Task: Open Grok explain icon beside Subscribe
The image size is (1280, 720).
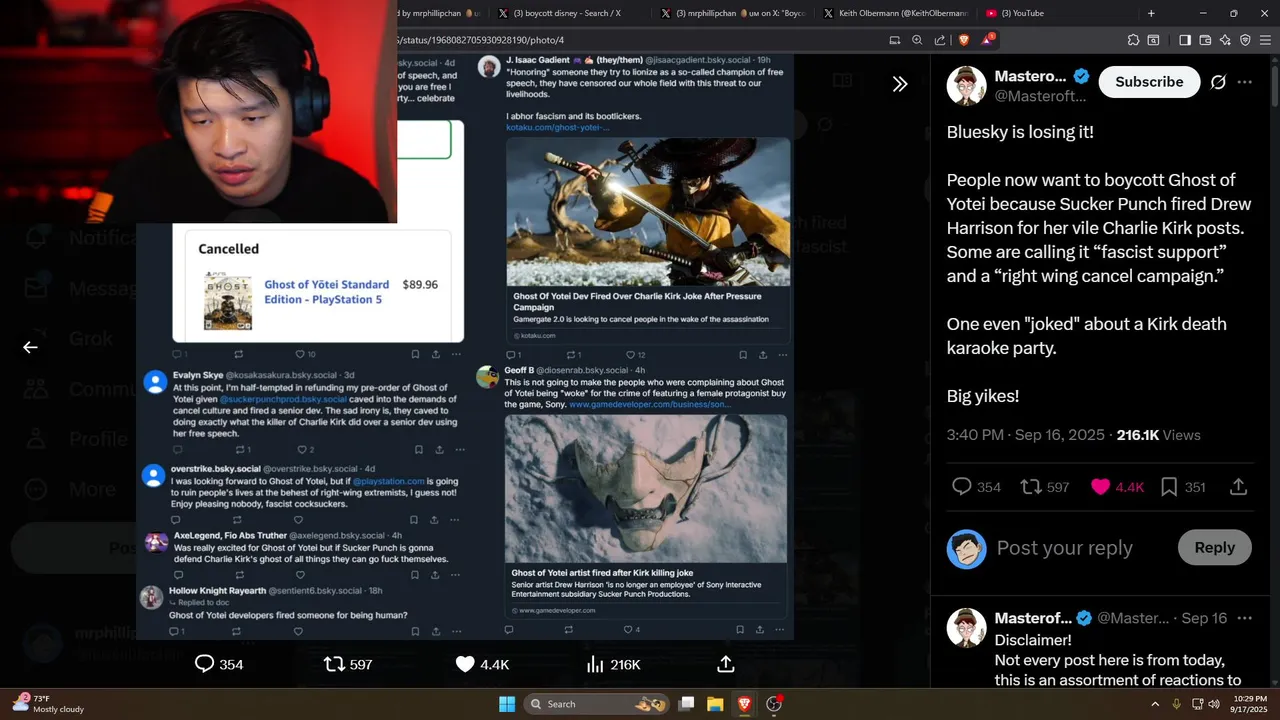Action: click(1218, 82)
